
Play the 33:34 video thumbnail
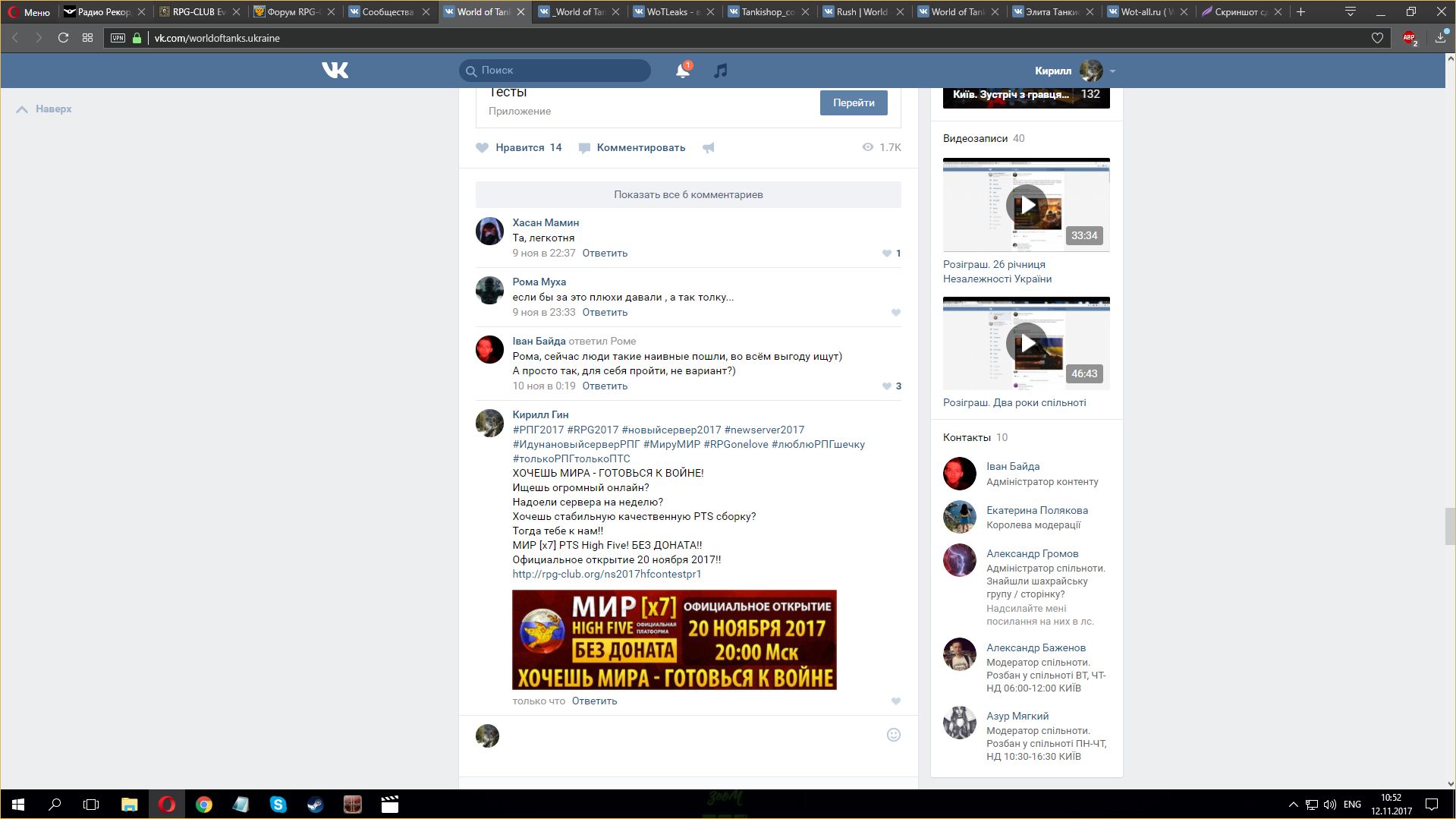coord(1026,205)
